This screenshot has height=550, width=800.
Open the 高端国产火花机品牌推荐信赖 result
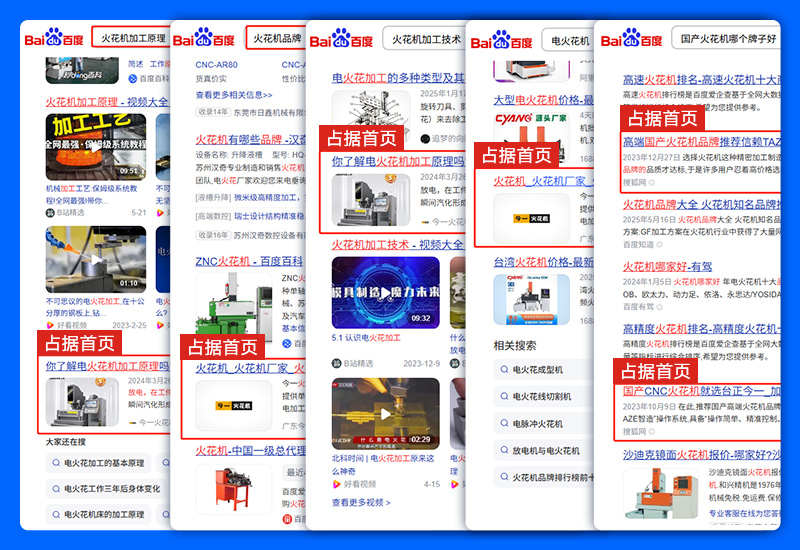pyautogui.click(x=702, y=141)
